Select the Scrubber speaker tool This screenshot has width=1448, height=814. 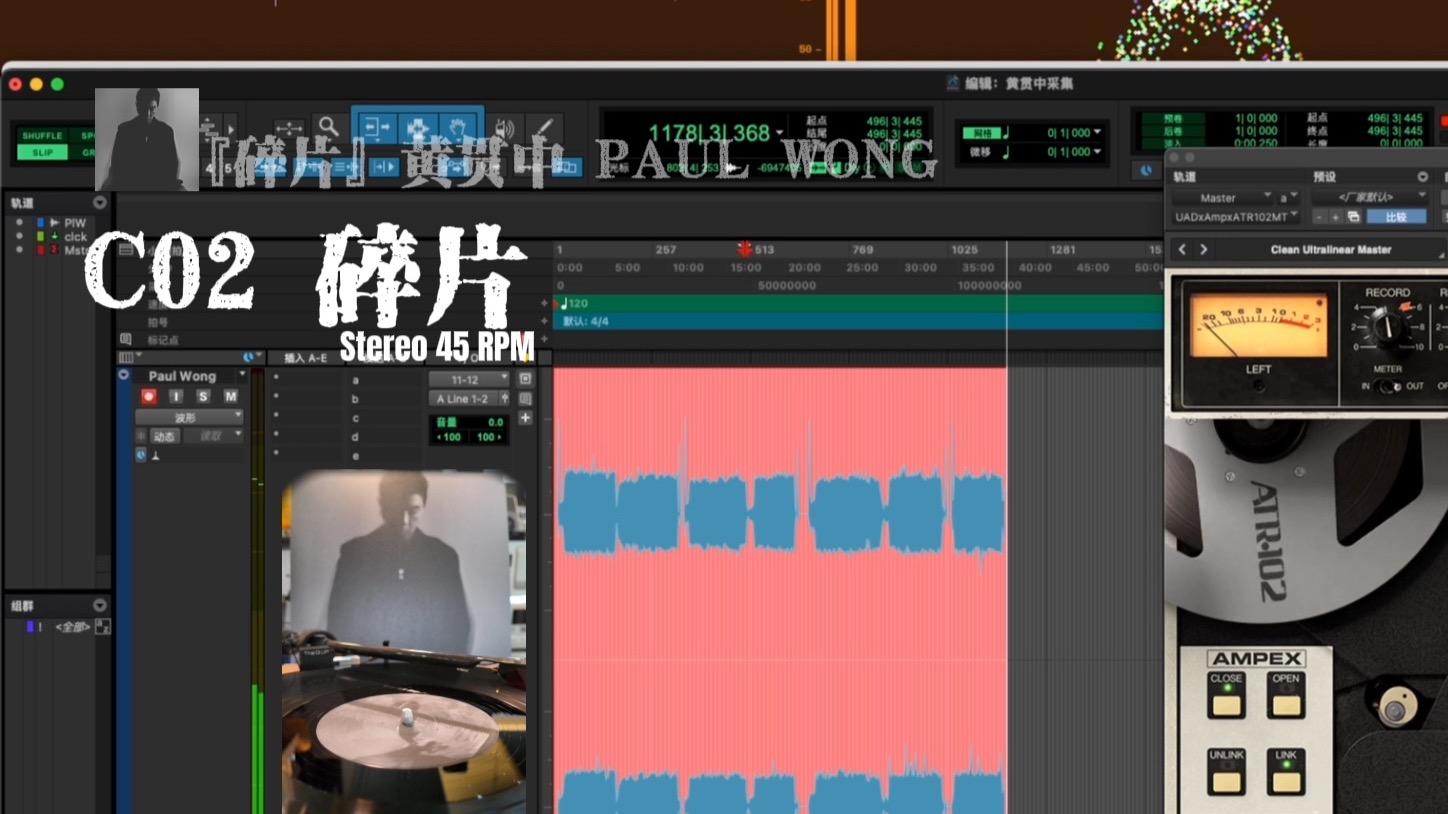tap(505, 129)
